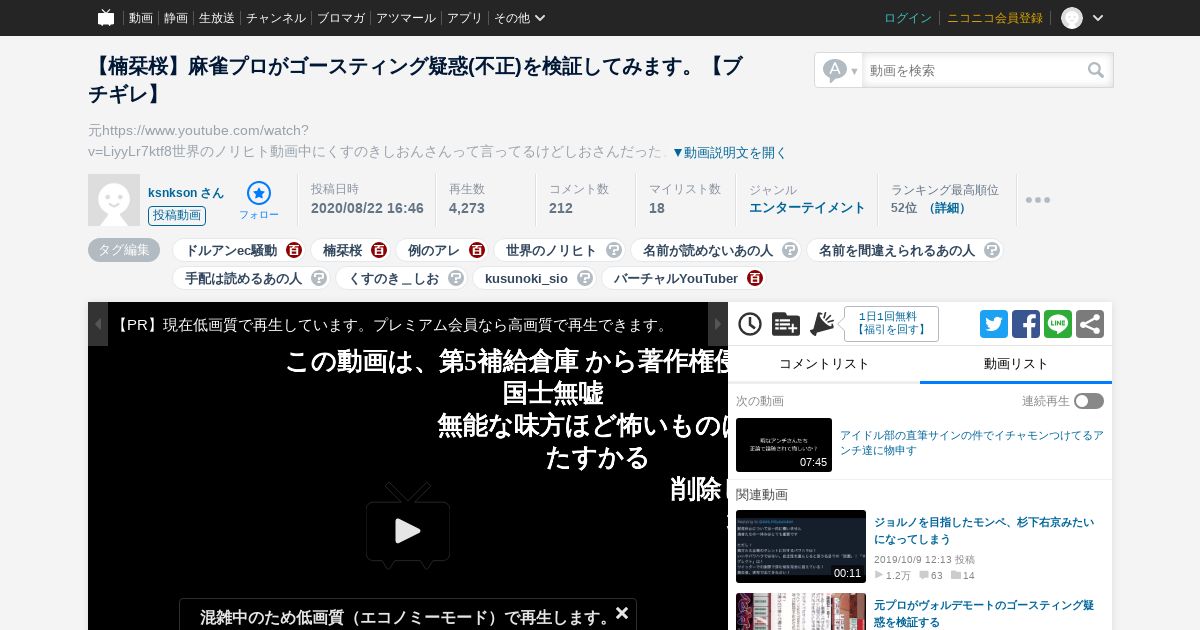This screenshot has height=630, width=1200.
Task: Open the 静画 menu item
Action: pos(176,18)
